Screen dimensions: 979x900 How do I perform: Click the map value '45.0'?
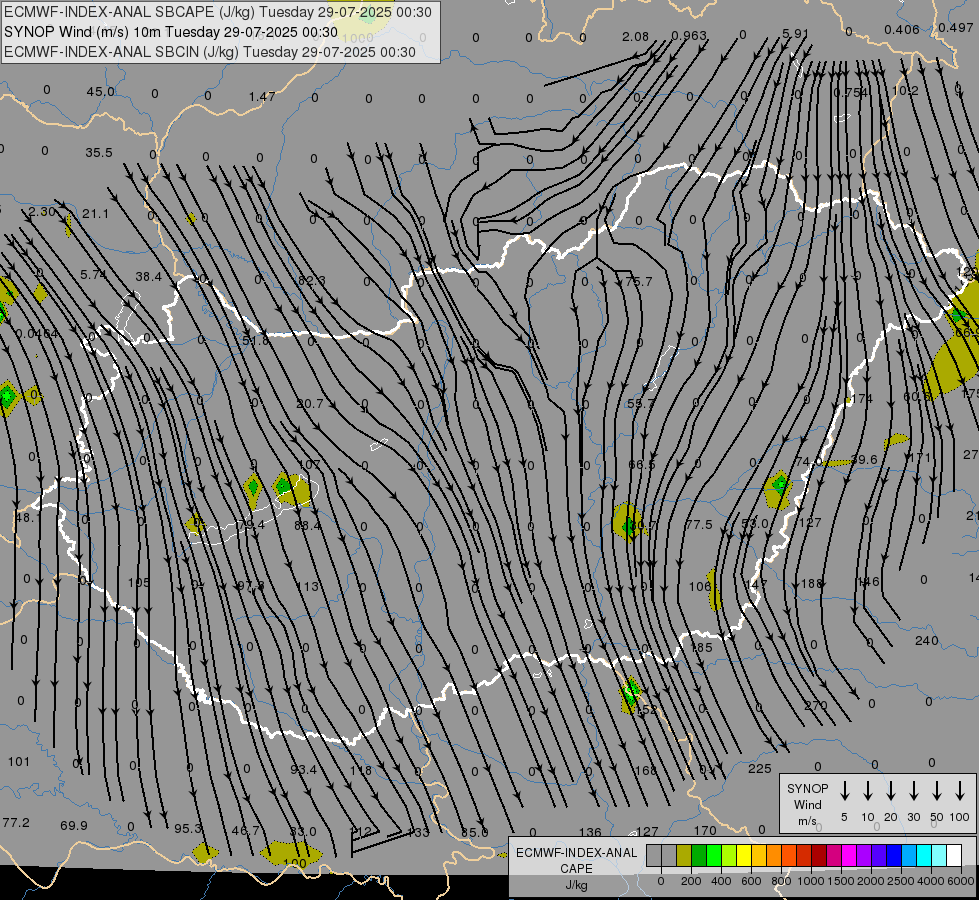(101, 92)
